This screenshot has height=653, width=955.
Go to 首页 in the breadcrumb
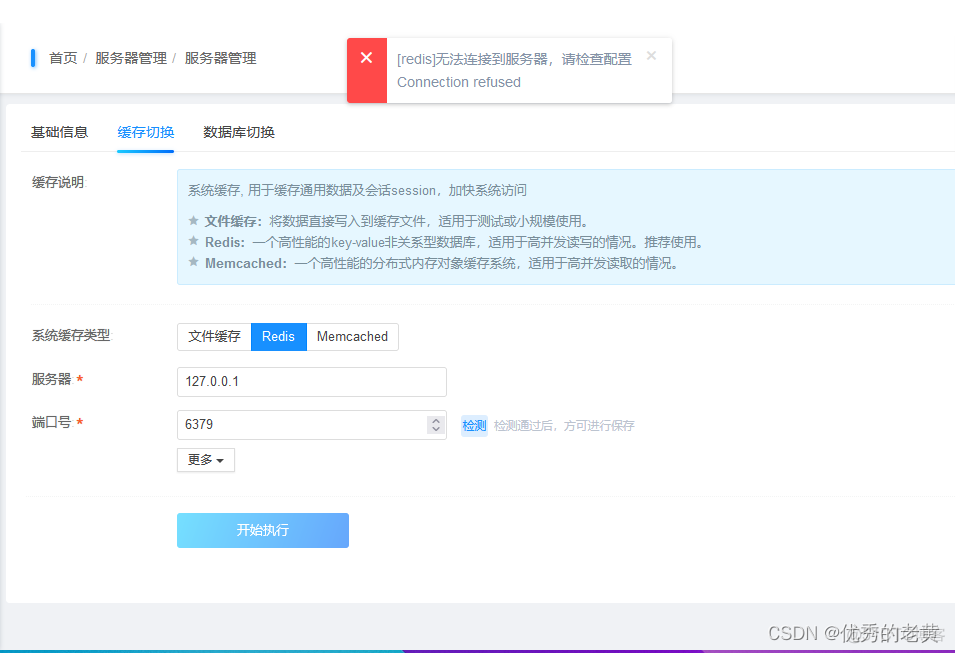tap(63, 58)
